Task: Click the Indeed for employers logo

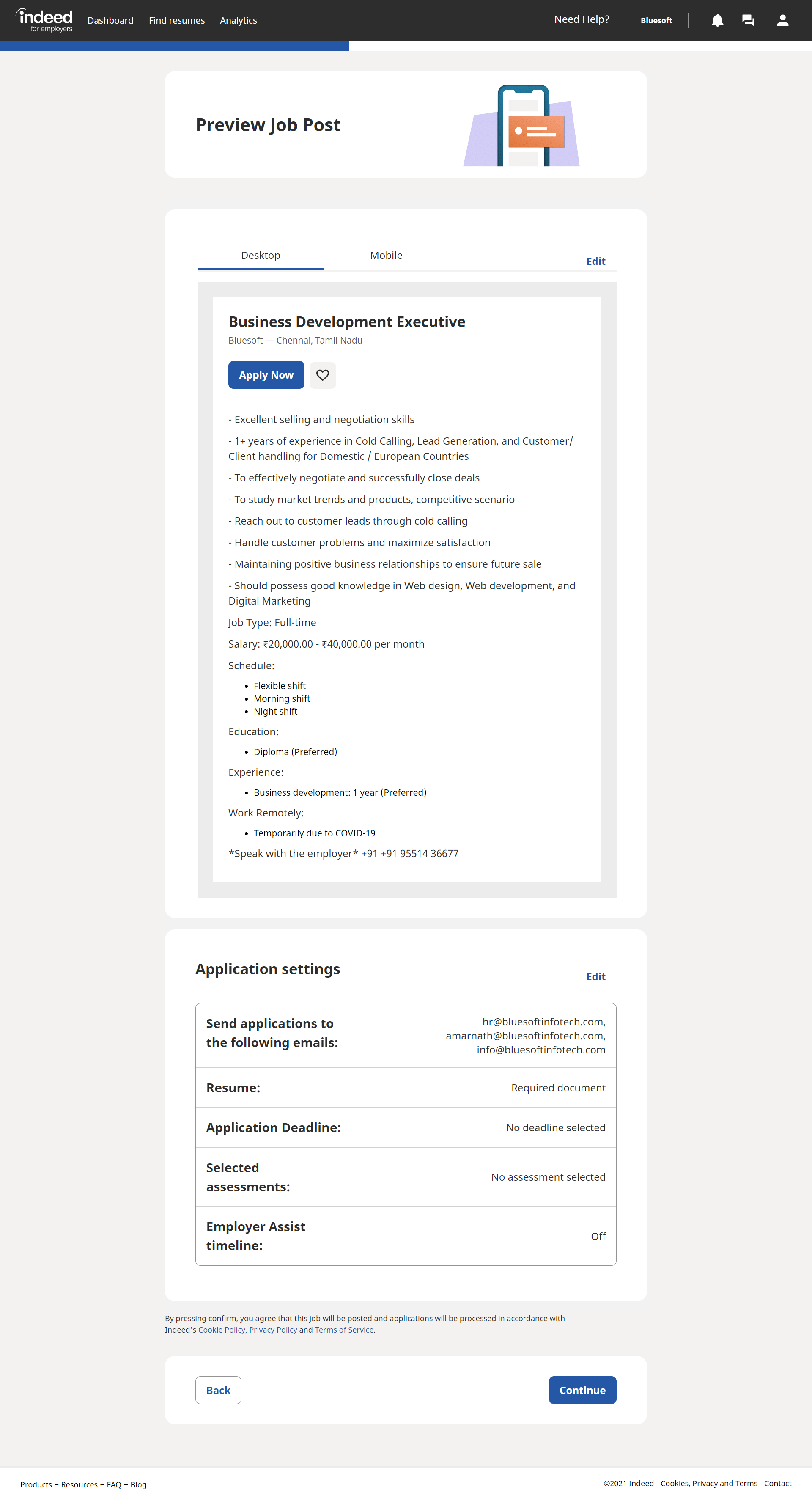Action: tap(45, 20)
